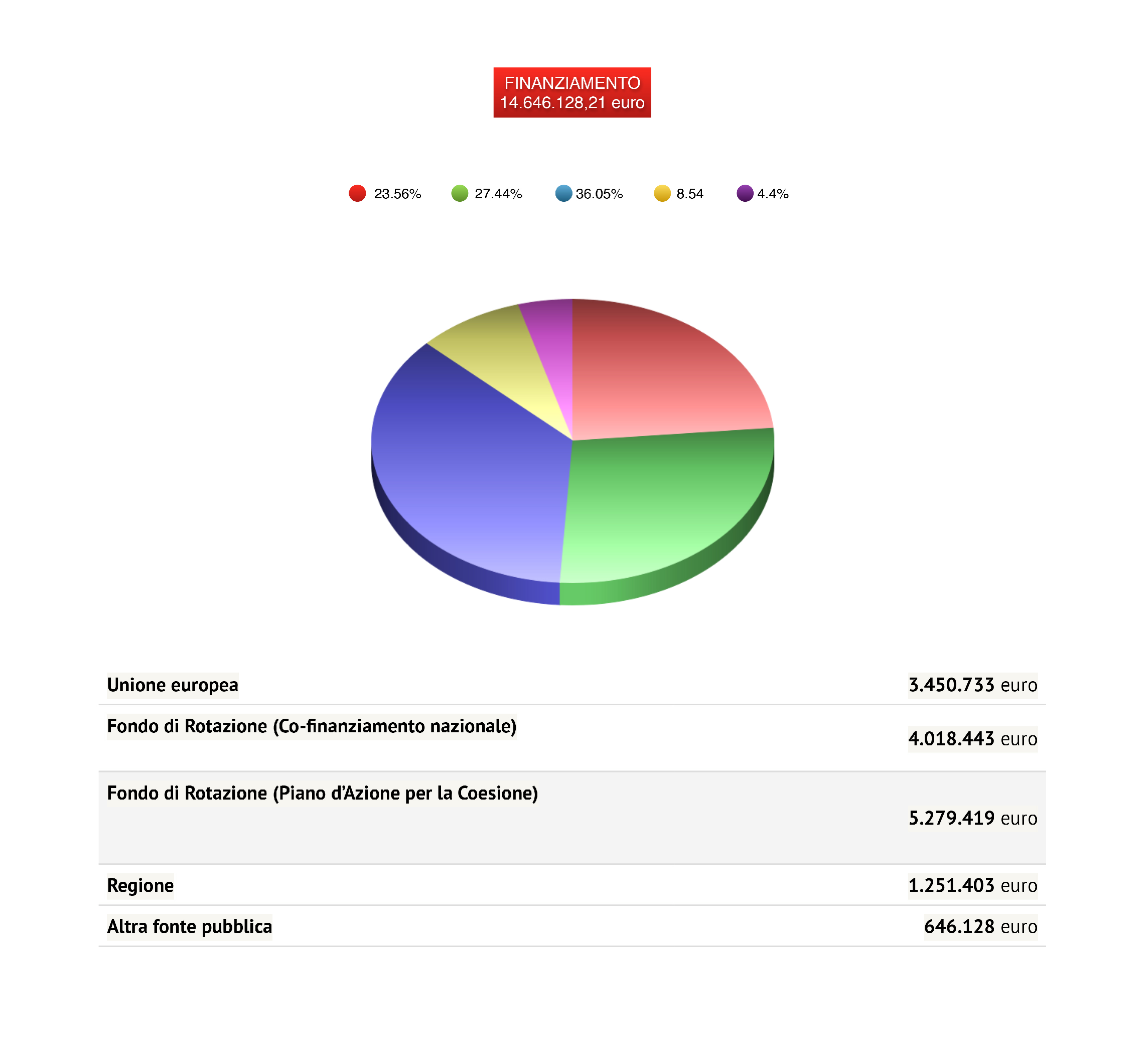Screen dimensions: 1148x1049
Task: Click the purple 4.4% legend dot
Action: 746,194
